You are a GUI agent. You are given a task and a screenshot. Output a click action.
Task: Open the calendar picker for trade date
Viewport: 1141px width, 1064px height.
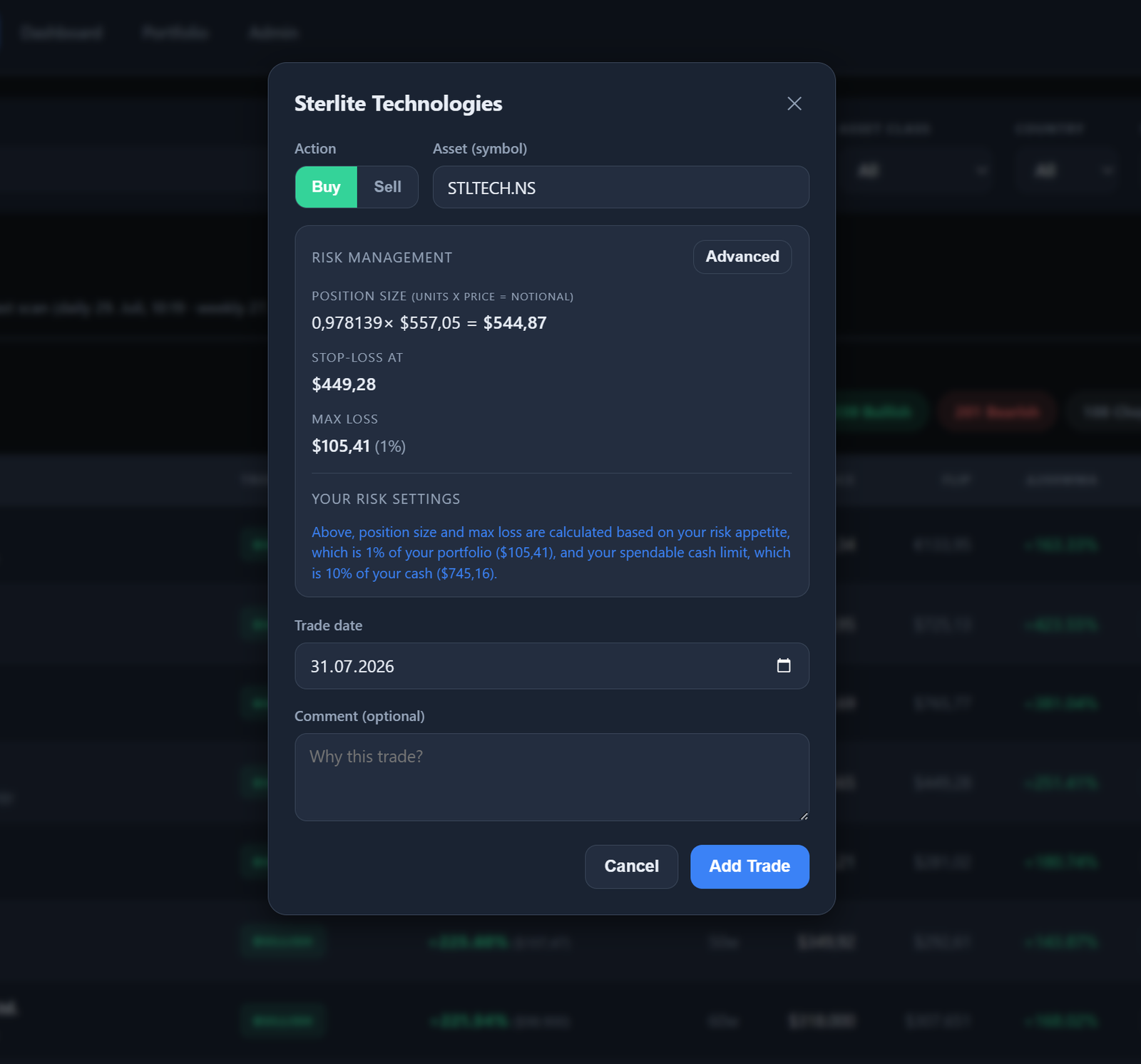click(784, 665)
